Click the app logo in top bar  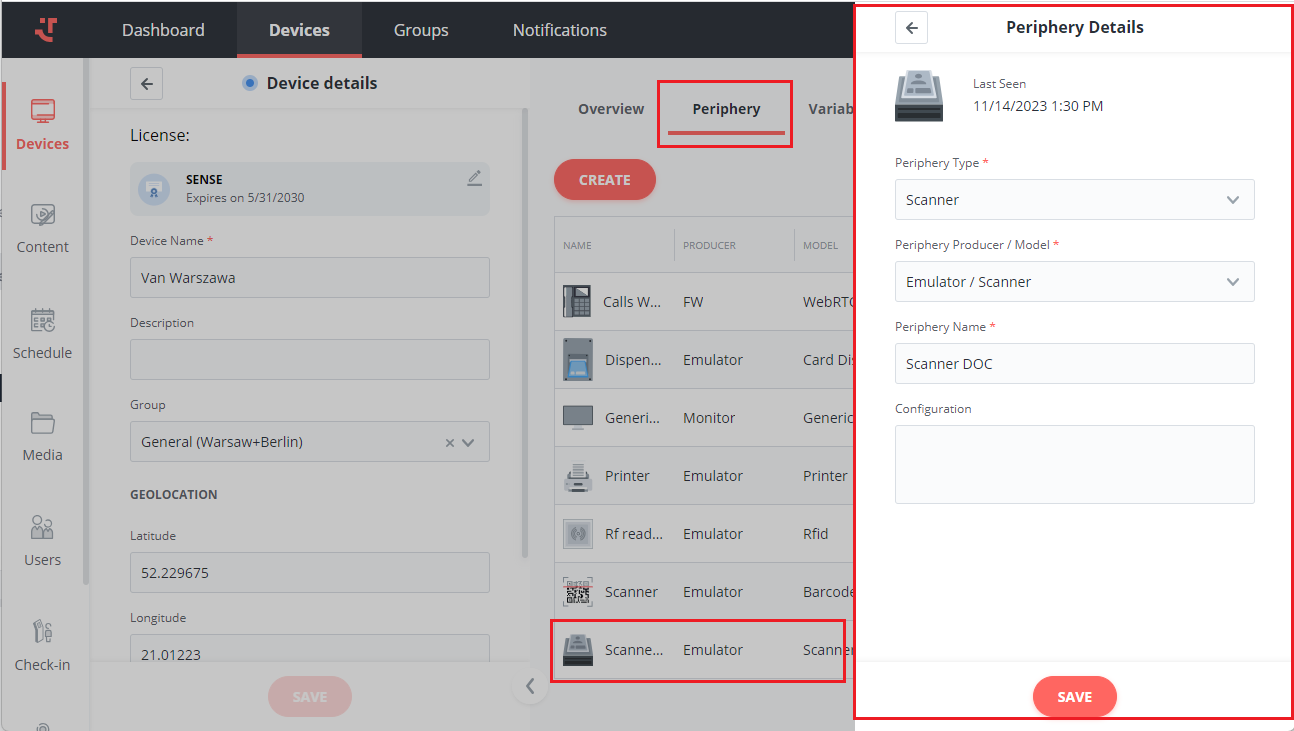click(46, 30)
